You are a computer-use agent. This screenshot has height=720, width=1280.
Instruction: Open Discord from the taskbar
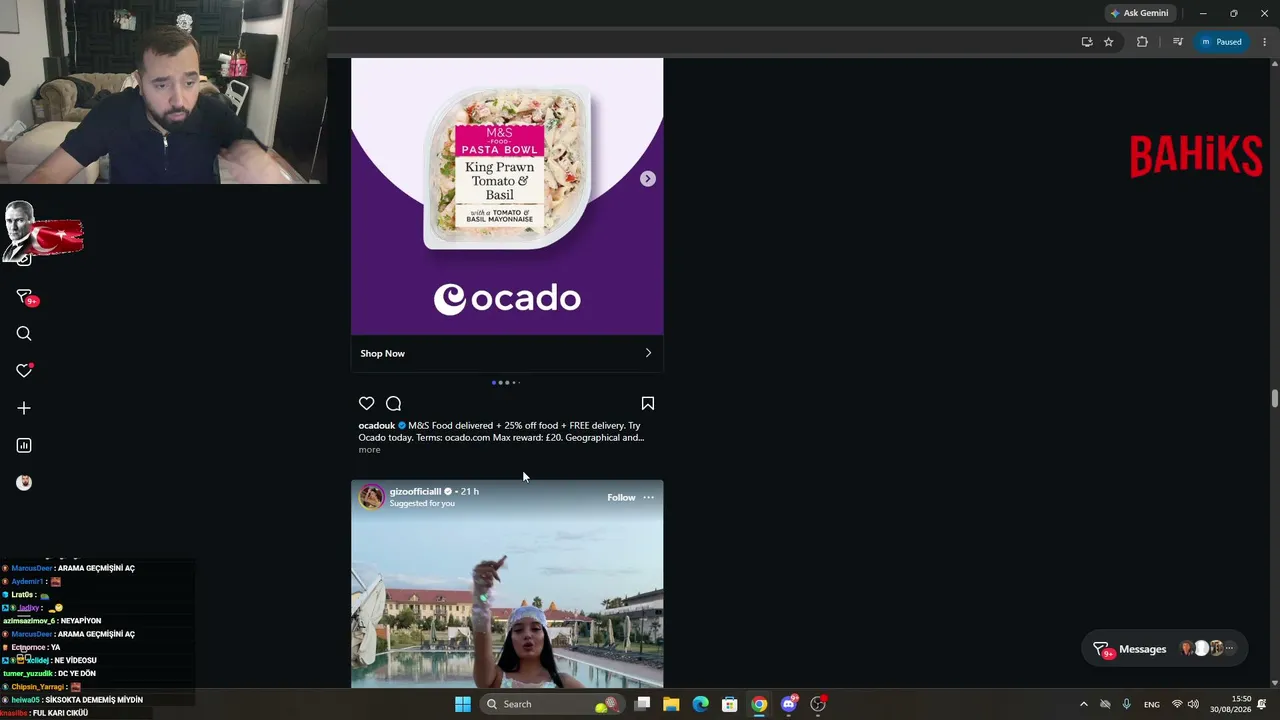coord(789,704)
